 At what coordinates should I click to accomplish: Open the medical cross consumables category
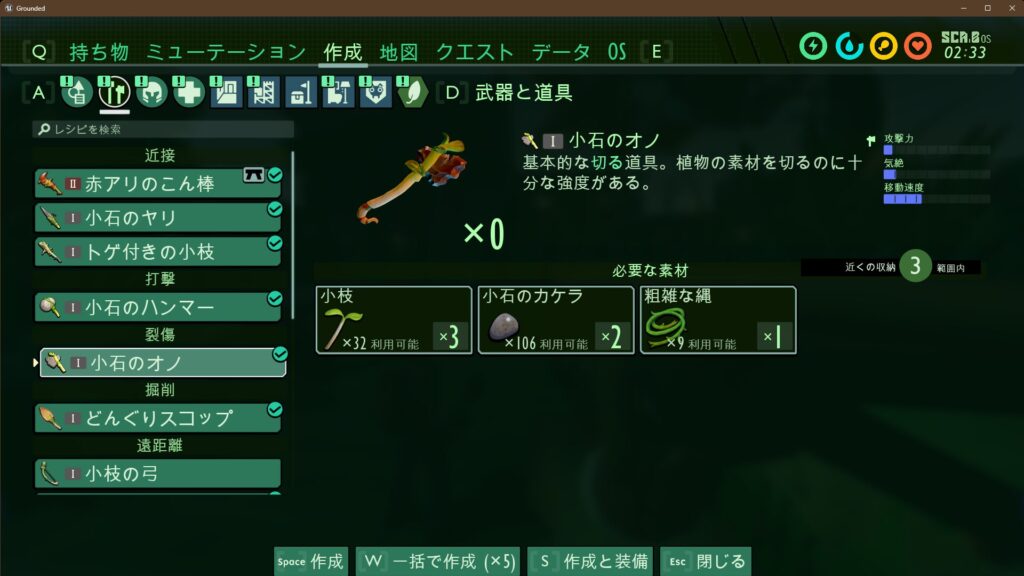[x=189, y=92]
